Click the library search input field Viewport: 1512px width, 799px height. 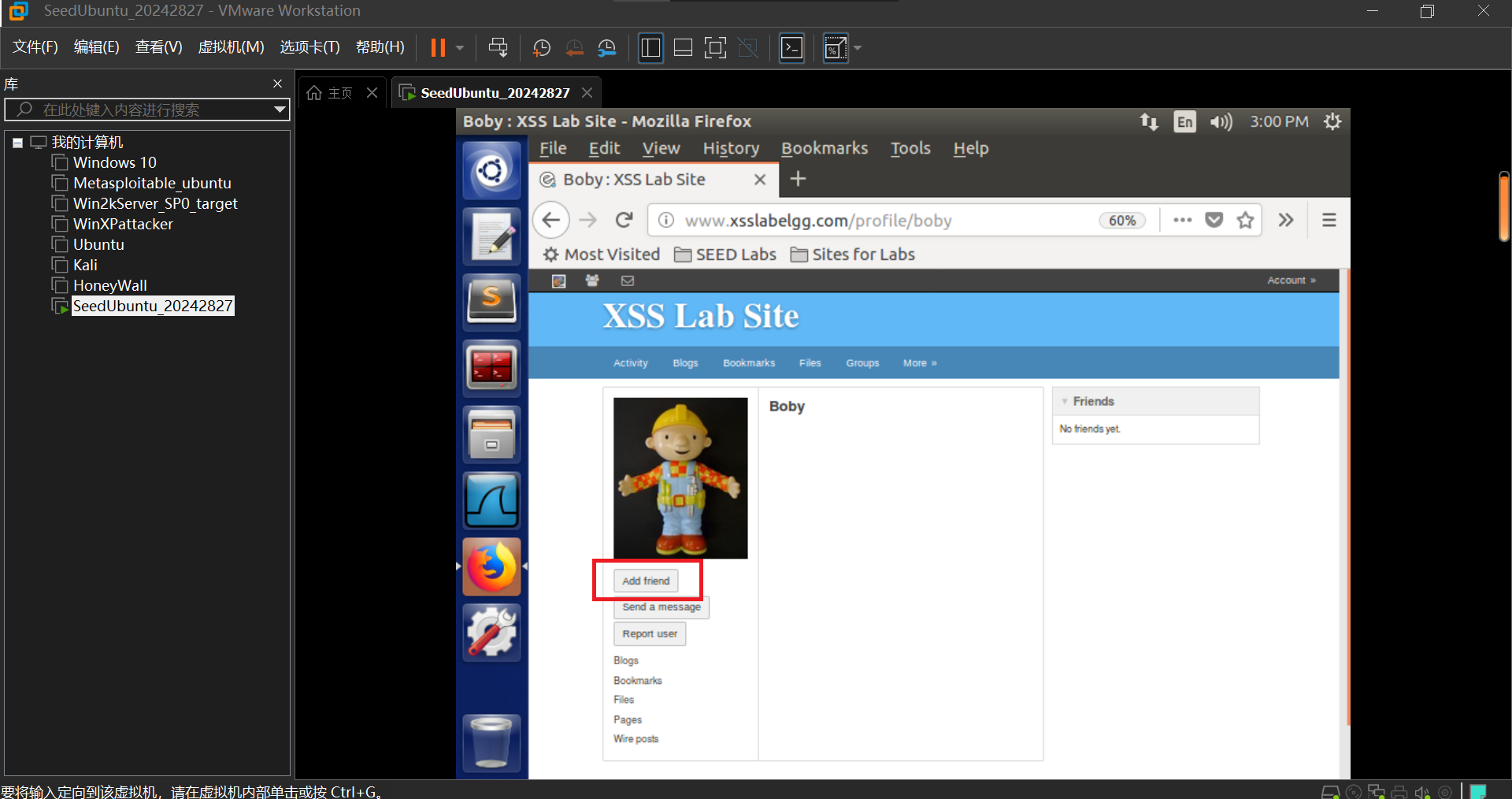[x=147, y=110]
